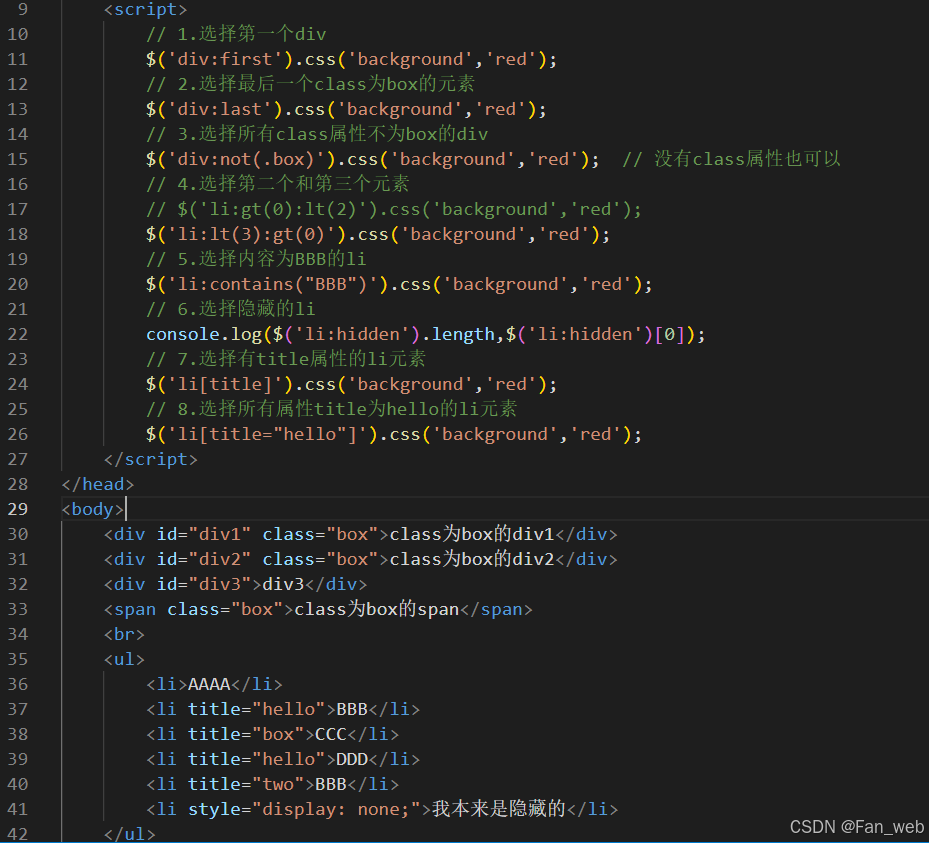
Task: Click the 'li:lt(3):gt(0)' selector string
Action: [x=251, y=234]
